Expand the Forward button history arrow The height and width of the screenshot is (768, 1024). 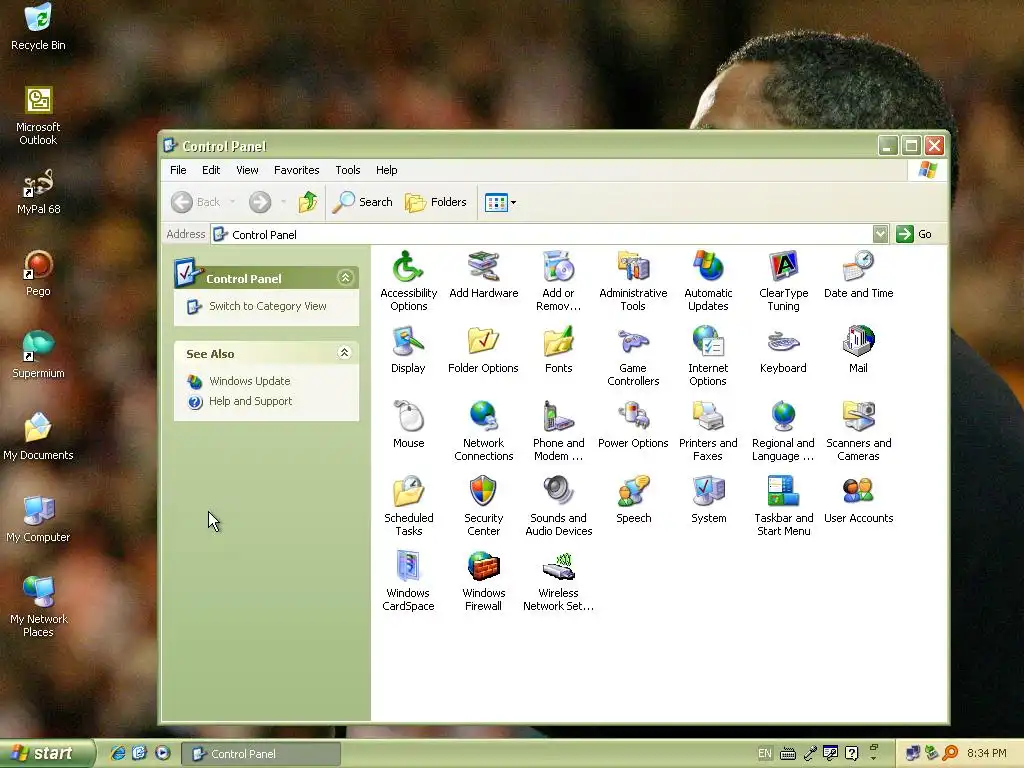(283, 202)
